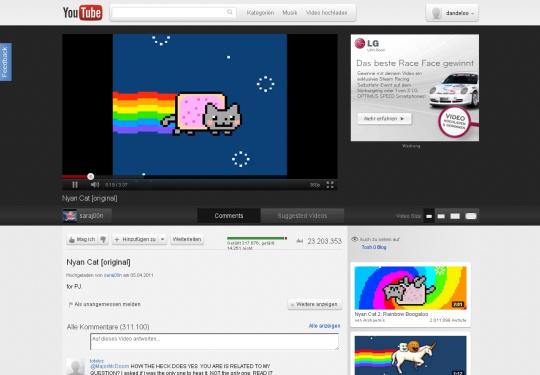Image resolution: width=540 pixels, height=375 pixels.
Task: Click the Video hochladen badge in ad
Action: 455,122
